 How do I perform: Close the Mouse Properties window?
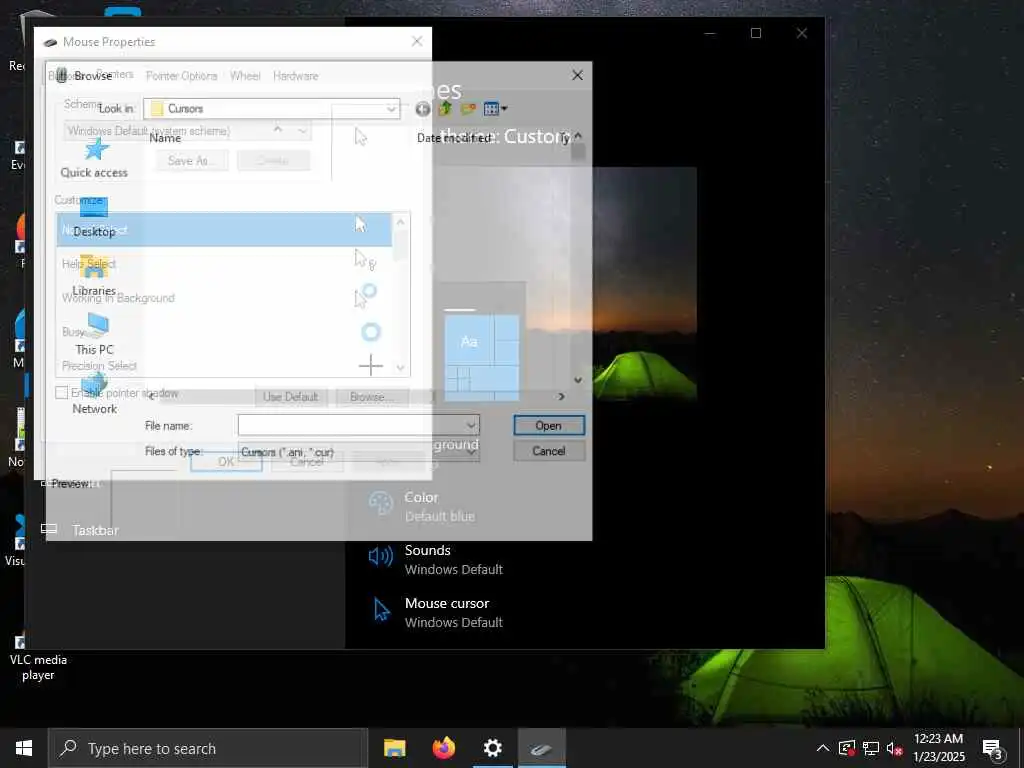tap(417, 41)
